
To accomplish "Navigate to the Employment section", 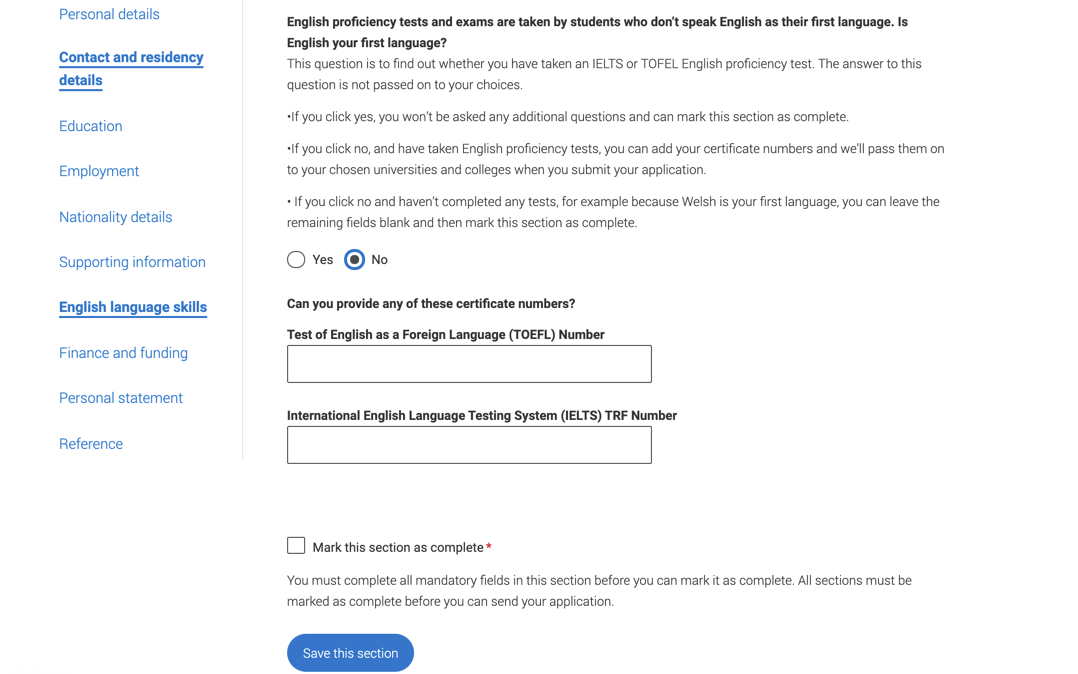I will [x=99, y=171].
